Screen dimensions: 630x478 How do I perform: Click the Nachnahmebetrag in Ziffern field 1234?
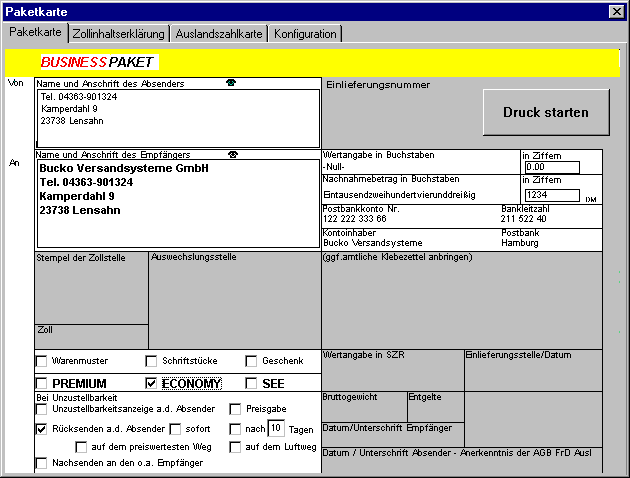[x=552, y=195]
